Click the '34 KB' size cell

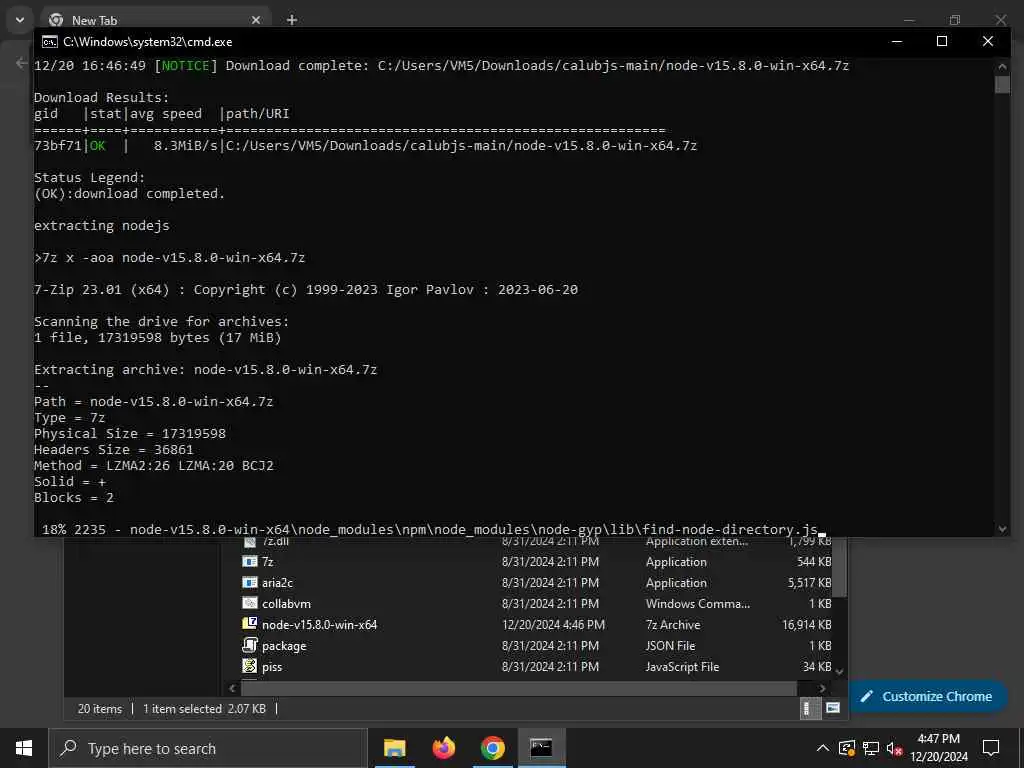coord(817,667)
